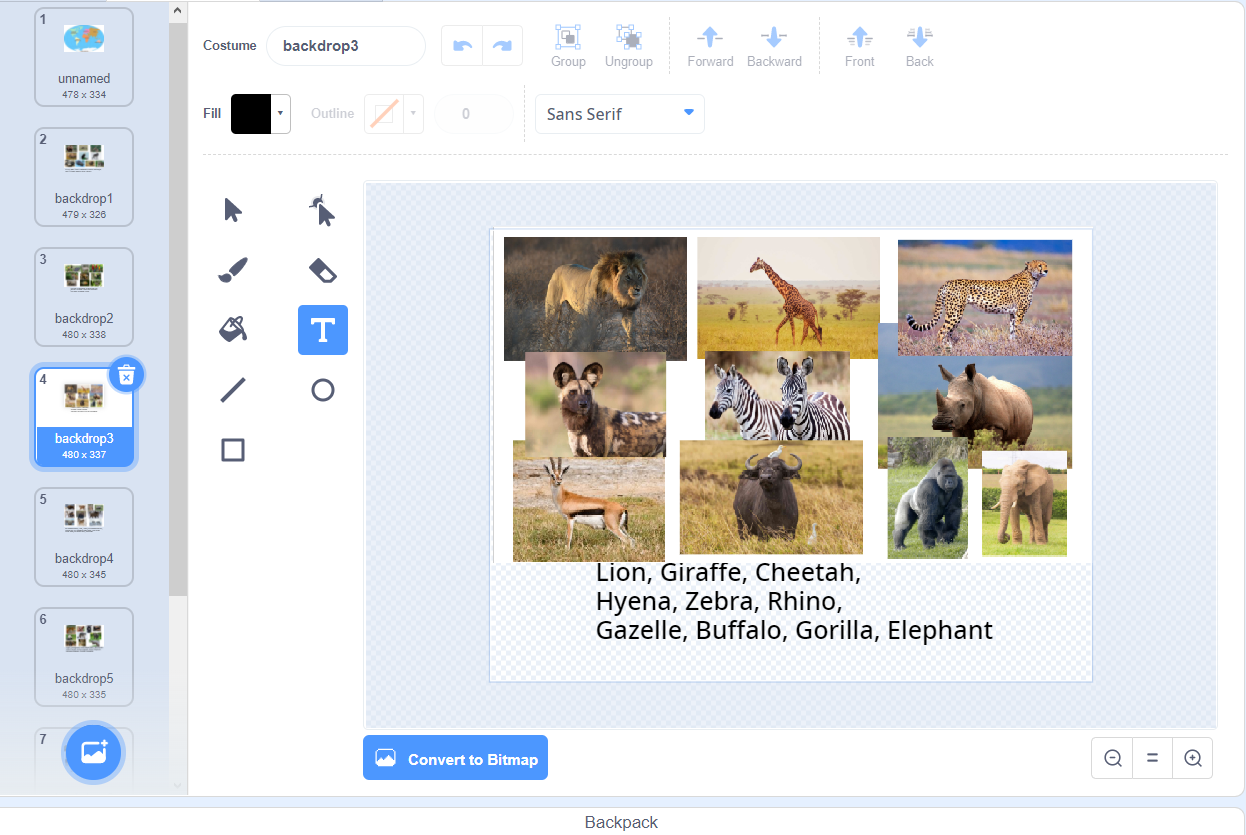Click the backdrop list scrollbar

click(x=178, y=310)
